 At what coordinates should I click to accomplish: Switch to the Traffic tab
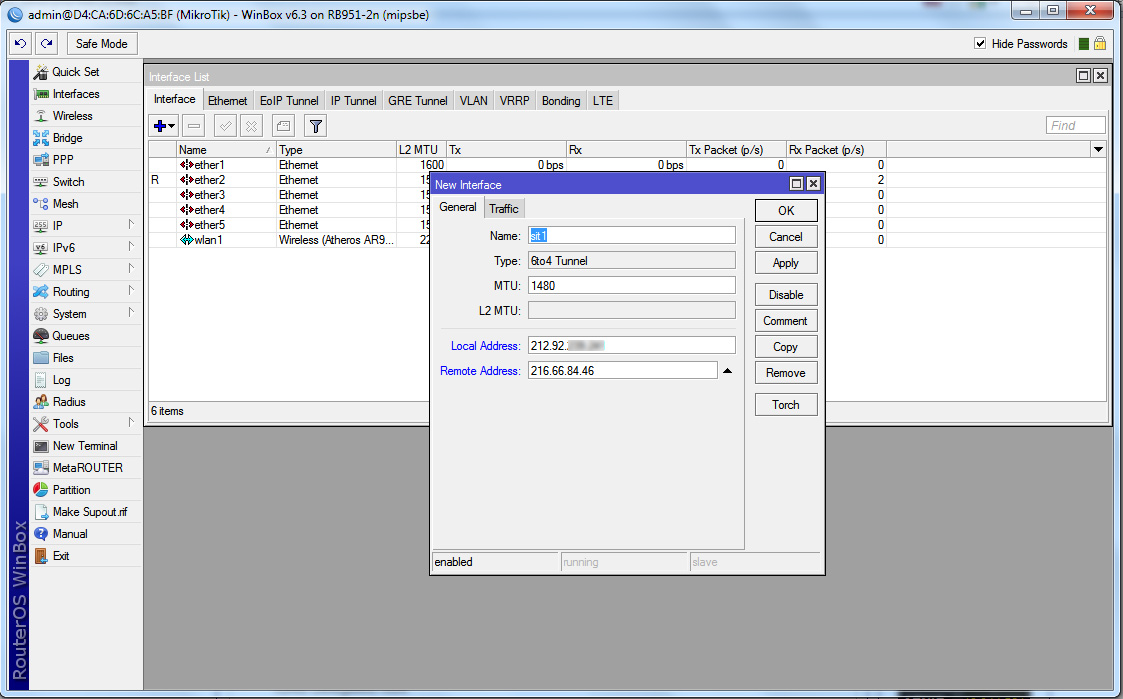pyautogui.click(x=503, y=208)
